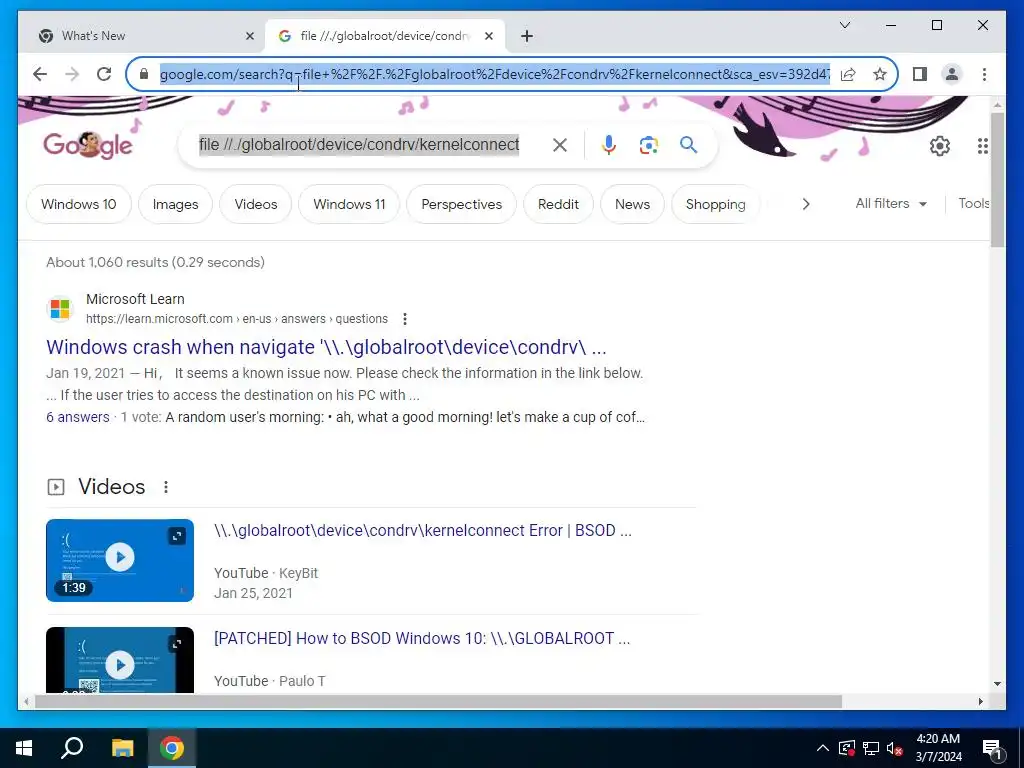This screenshot has height=768, width=1024.
Task: Open a new tab with the plus button
Action: tap(527, 36)
